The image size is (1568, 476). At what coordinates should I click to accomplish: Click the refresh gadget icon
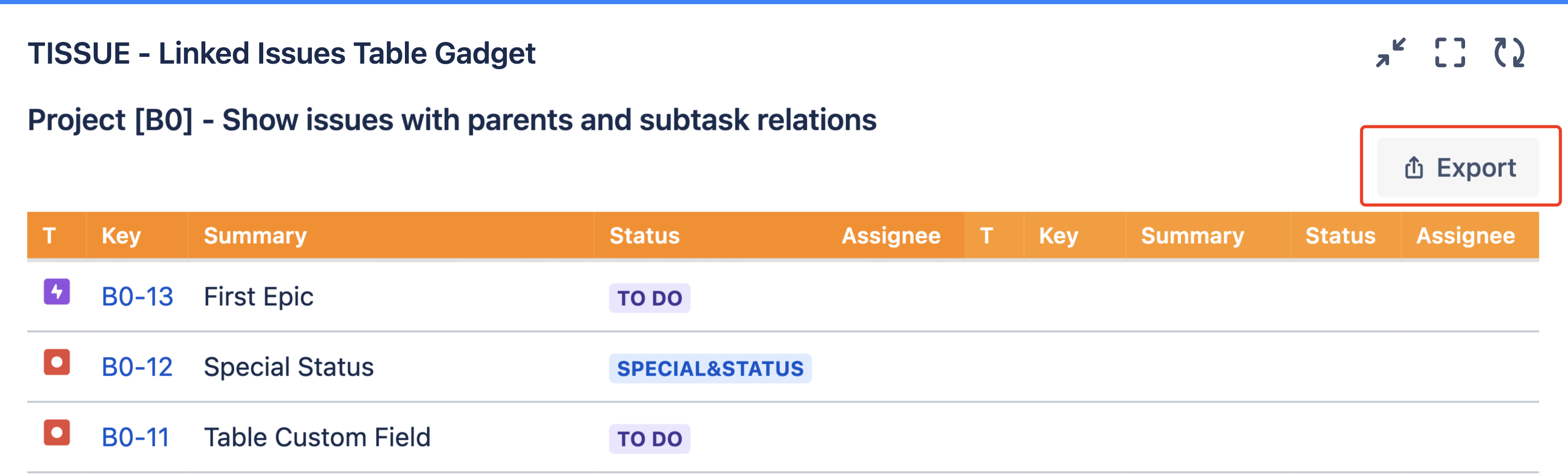1509,53
